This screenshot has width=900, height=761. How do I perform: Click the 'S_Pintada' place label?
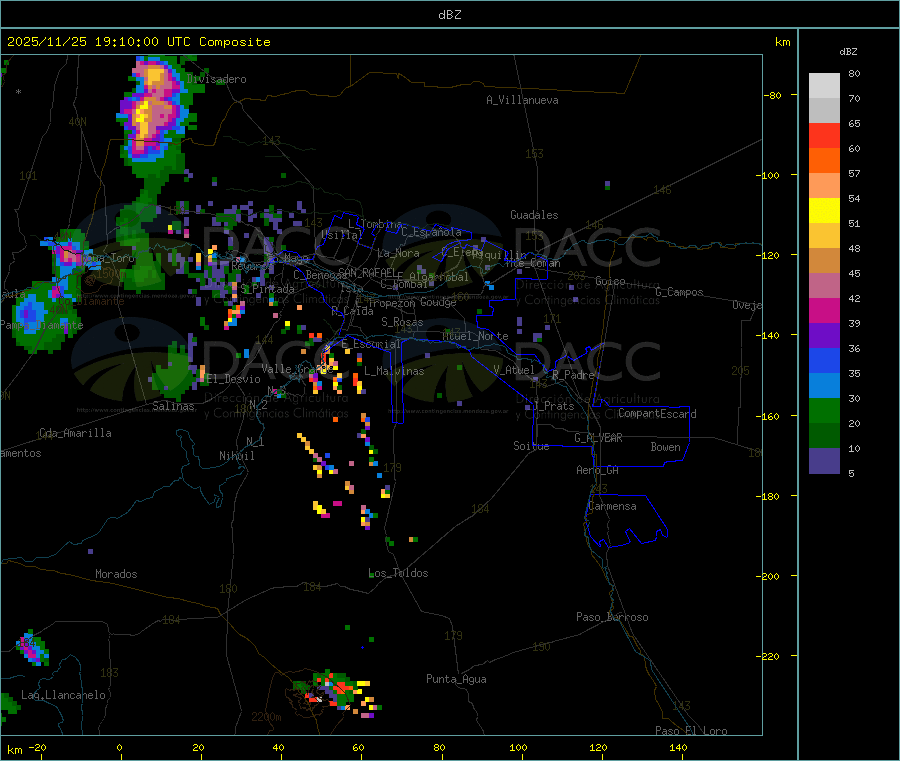[267, 289]
